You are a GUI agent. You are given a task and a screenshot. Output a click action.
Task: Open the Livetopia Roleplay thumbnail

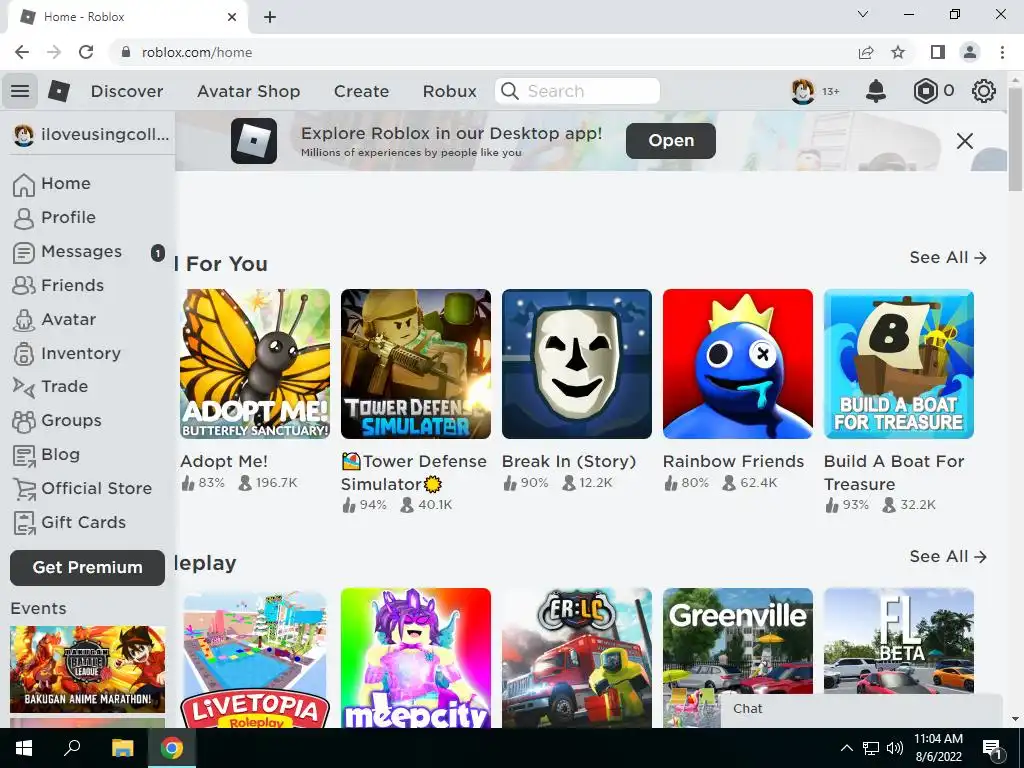pyautogui.click(x=255, y=658)
